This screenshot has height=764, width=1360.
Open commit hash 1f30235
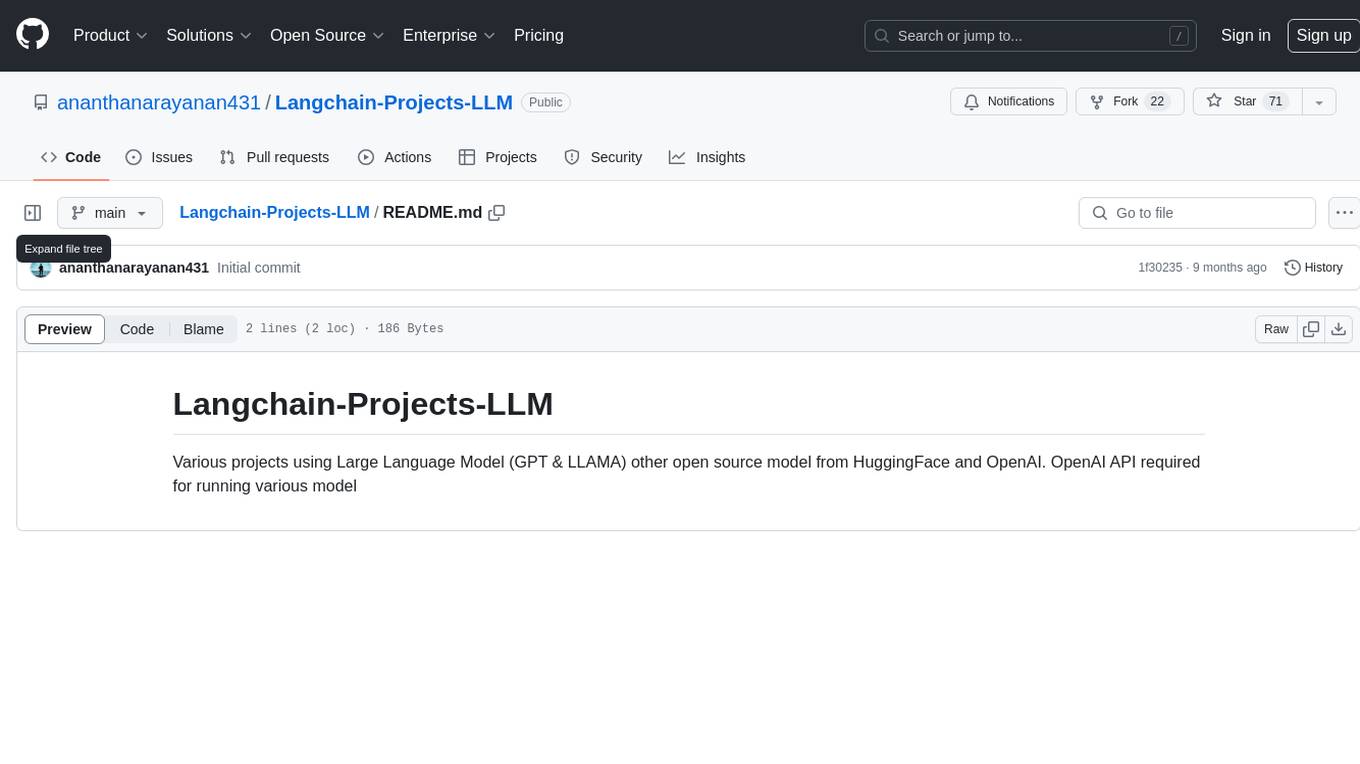pyautogui.click(x=1160, y=268)
